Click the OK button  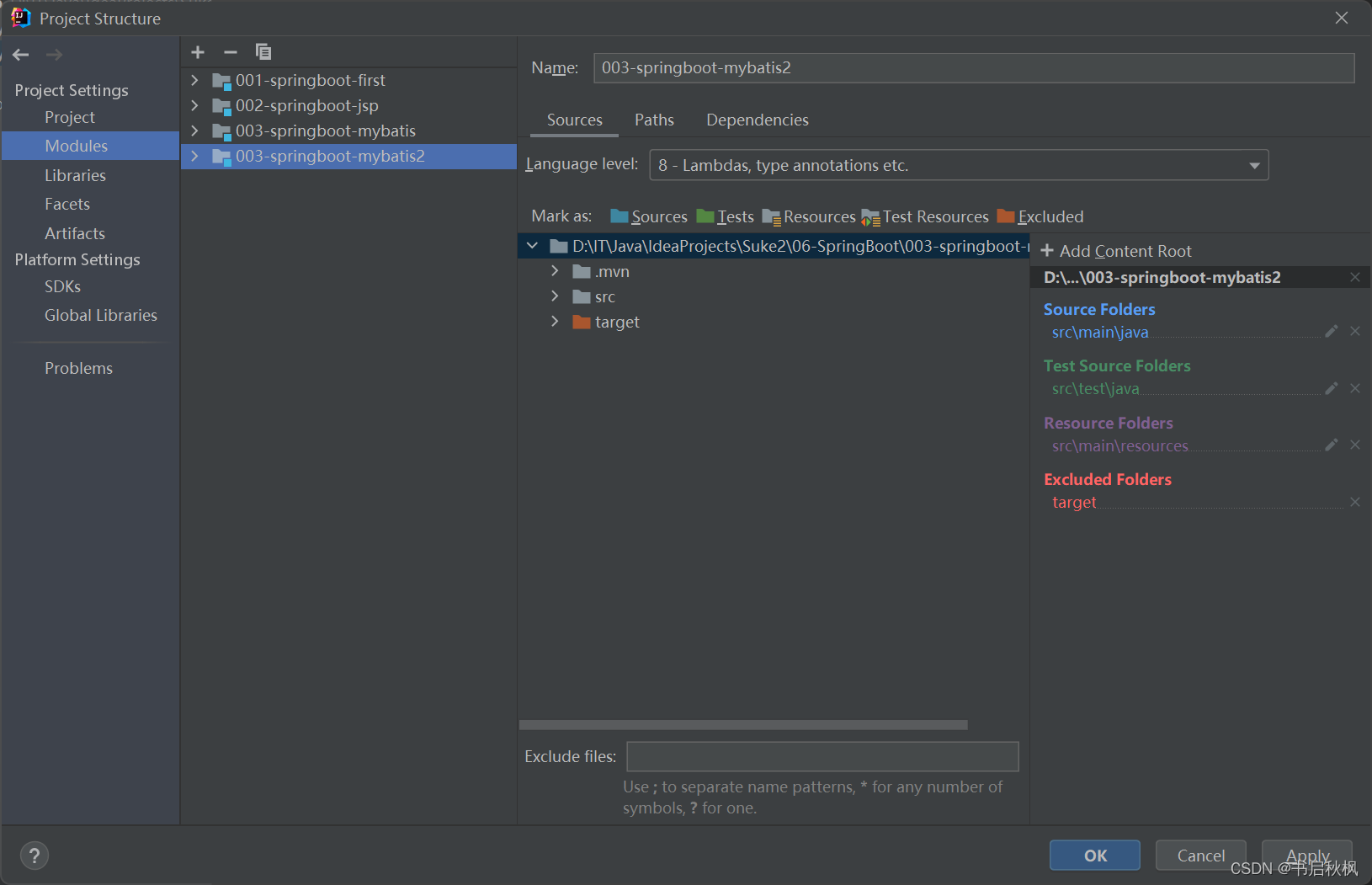[1095, 856]
